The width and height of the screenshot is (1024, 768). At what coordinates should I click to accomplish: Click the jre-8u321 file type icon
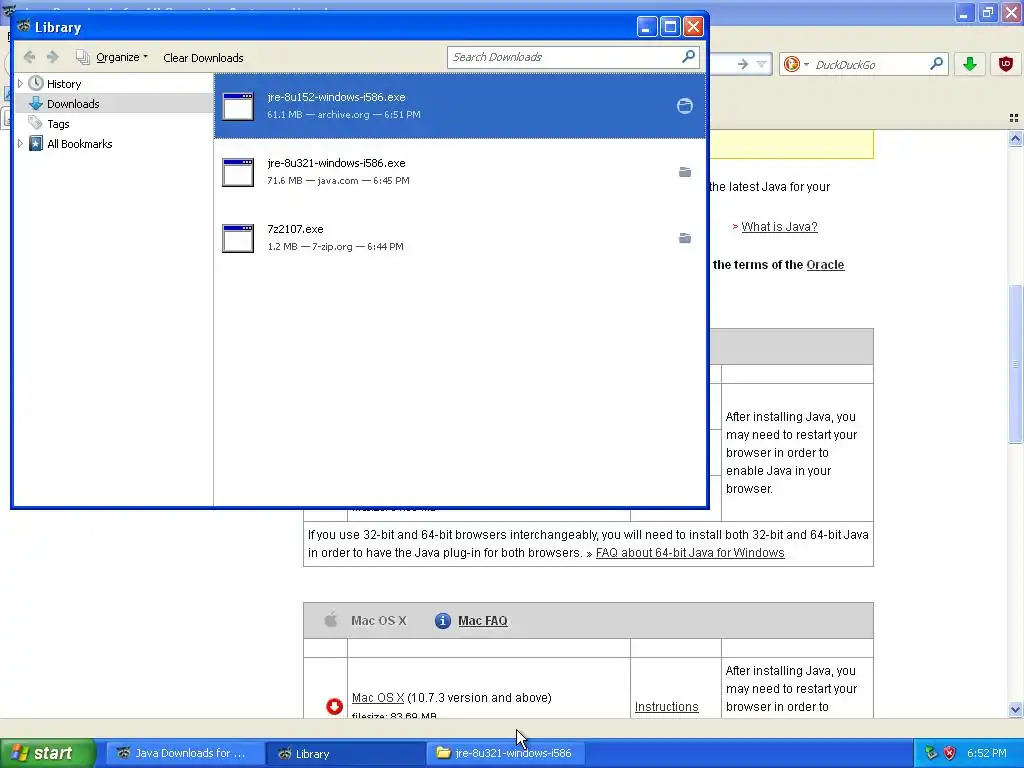238,172
